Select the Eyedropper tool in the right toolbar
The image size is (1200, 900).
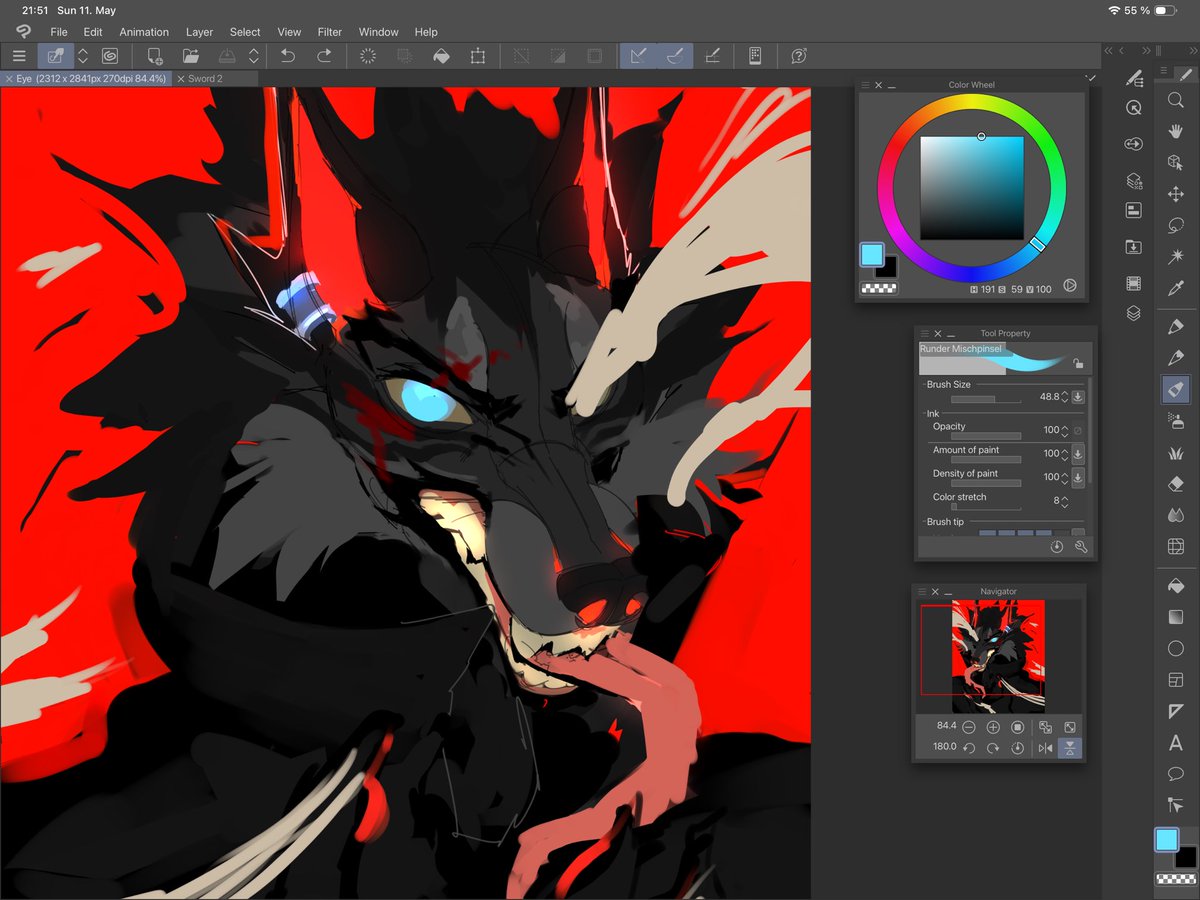coord(1175,287)
